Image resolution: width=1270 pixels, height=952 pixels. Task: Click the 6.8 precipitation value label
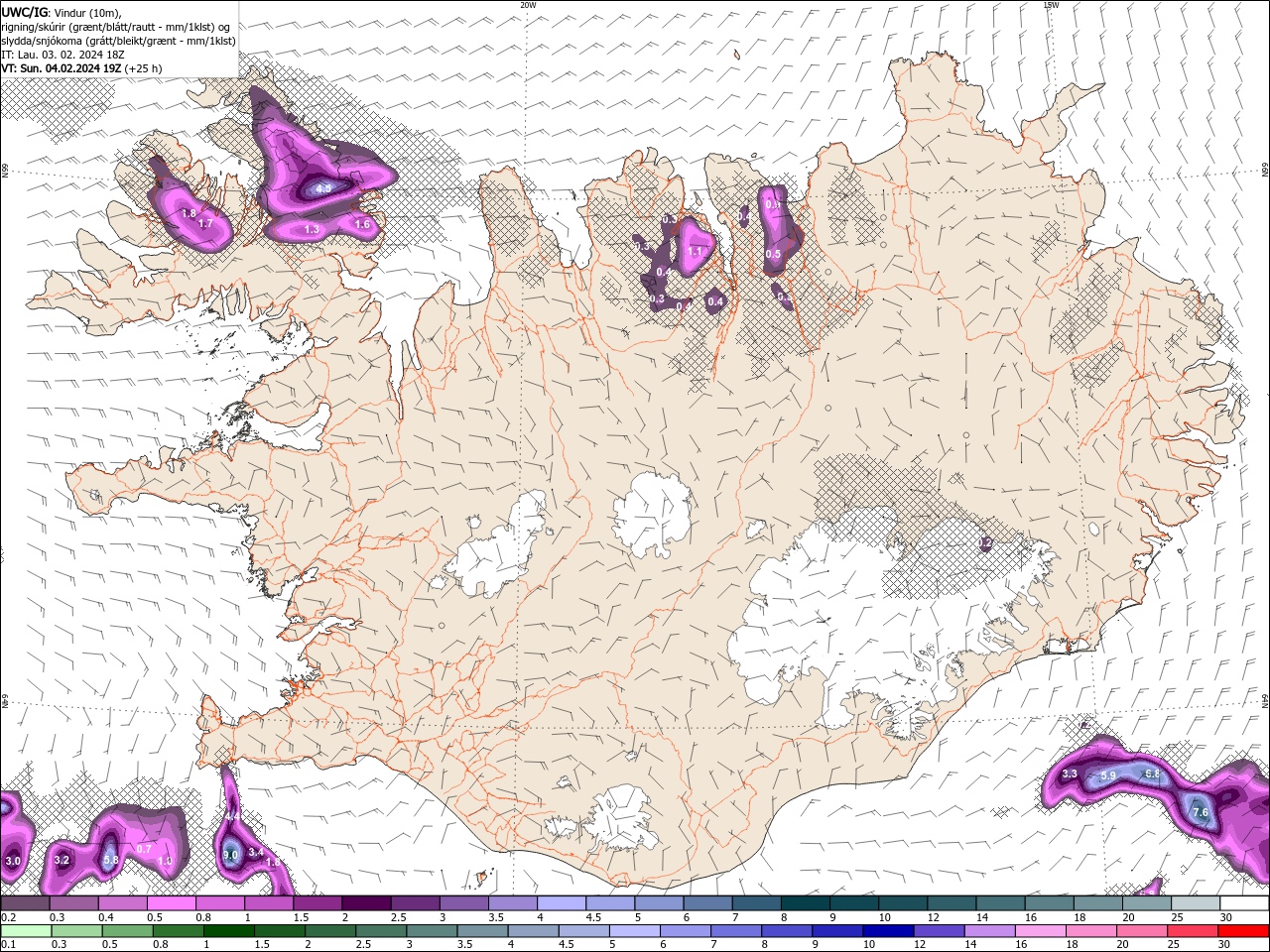point(1152,773)
